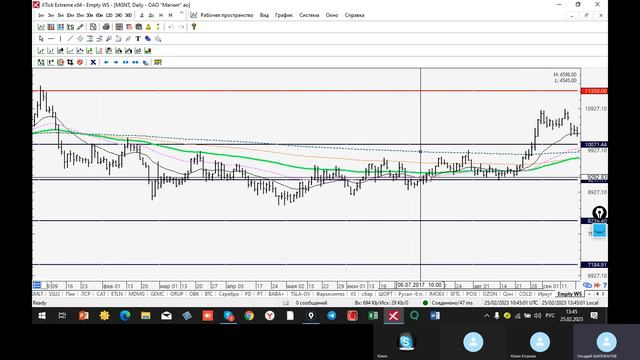Click the lightbulb floating icon on chart
Screen dimensions: 640x360
point(599,213)
